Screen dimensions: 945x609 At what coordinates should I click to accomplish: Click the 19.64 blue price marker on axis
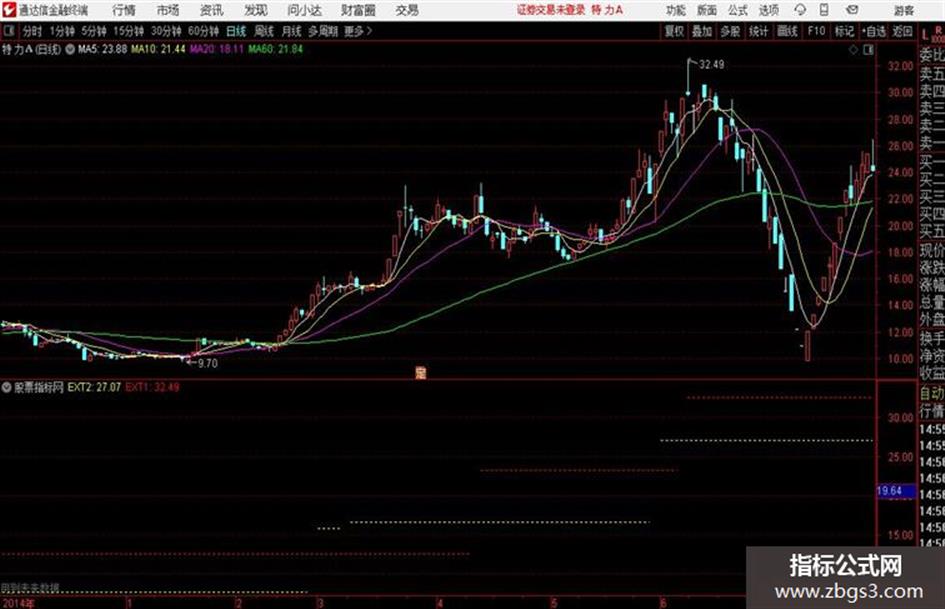pos(890,491)
